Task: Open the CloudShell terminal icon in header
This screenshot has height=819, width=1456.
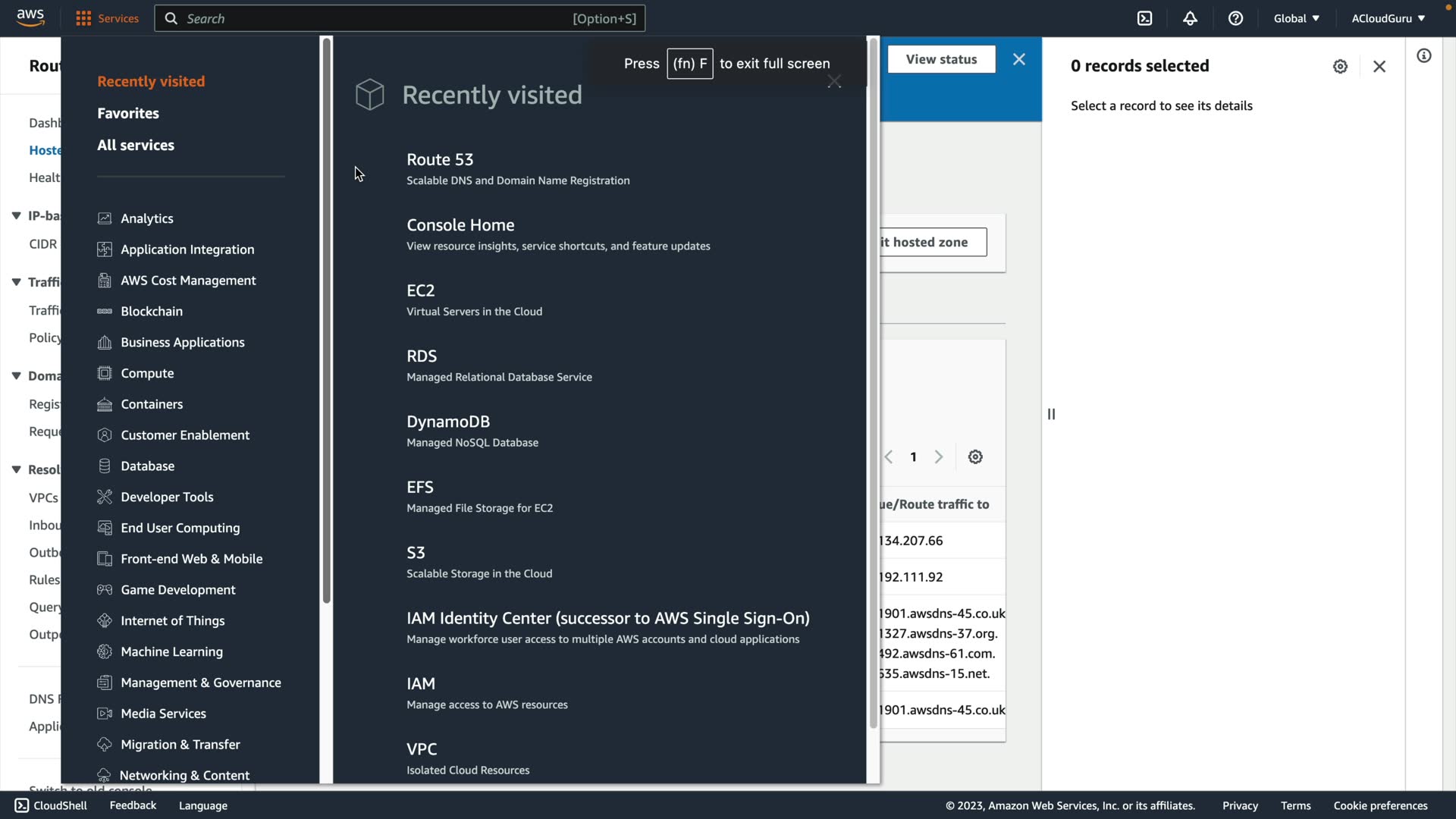Action: tap(1144, 18)
